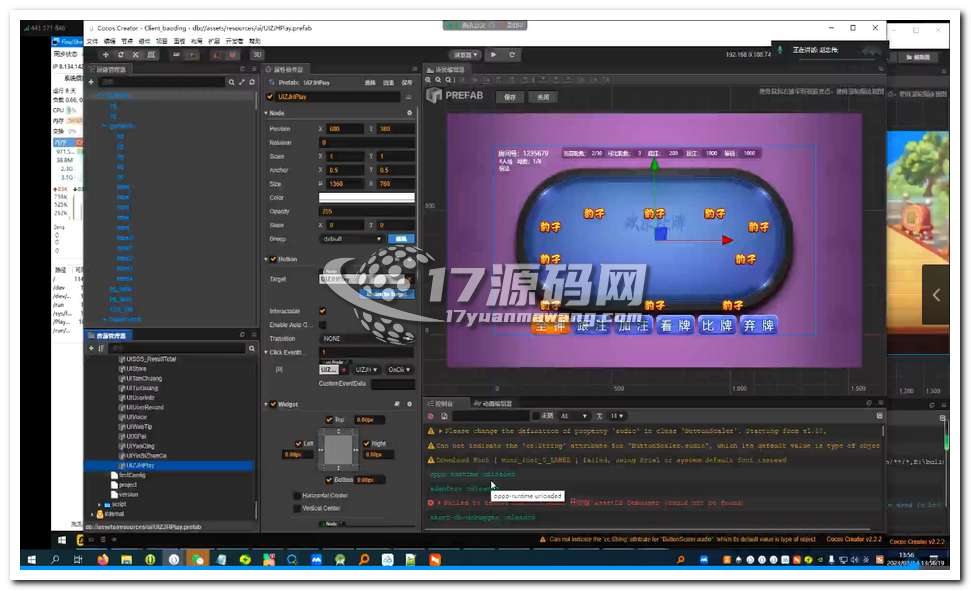Toggle the UIZJHPlay node active checkbox
971x591 pixels.
(270, 97)
